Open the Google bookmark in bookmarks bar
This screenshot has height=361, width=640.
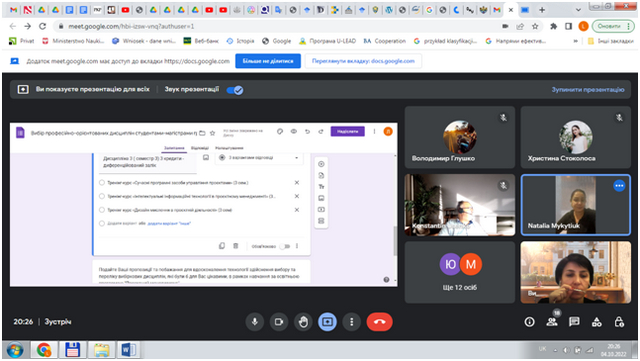277,41
